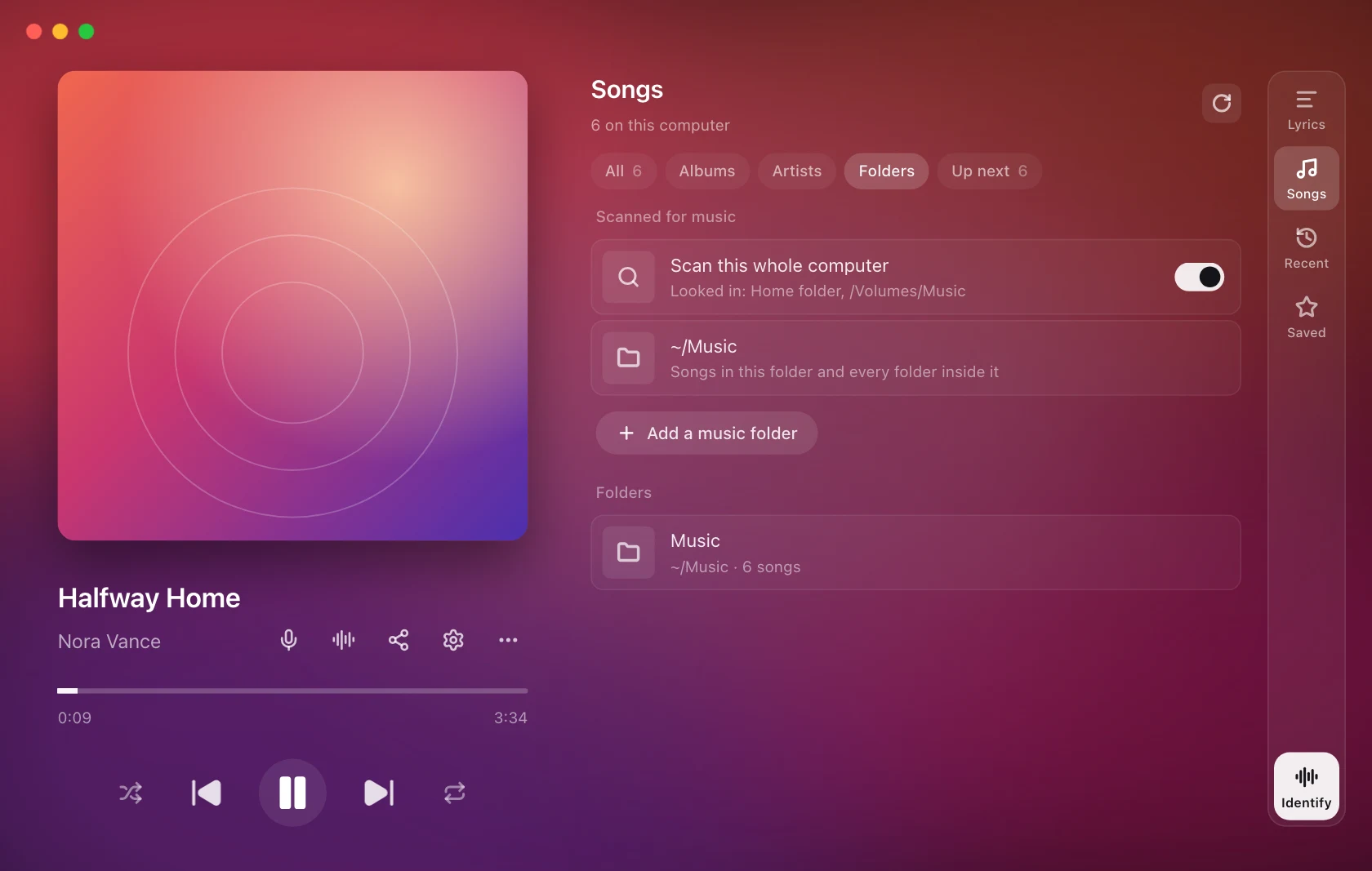
Task: Click the total duration 3:34
Action: (510, 718)
